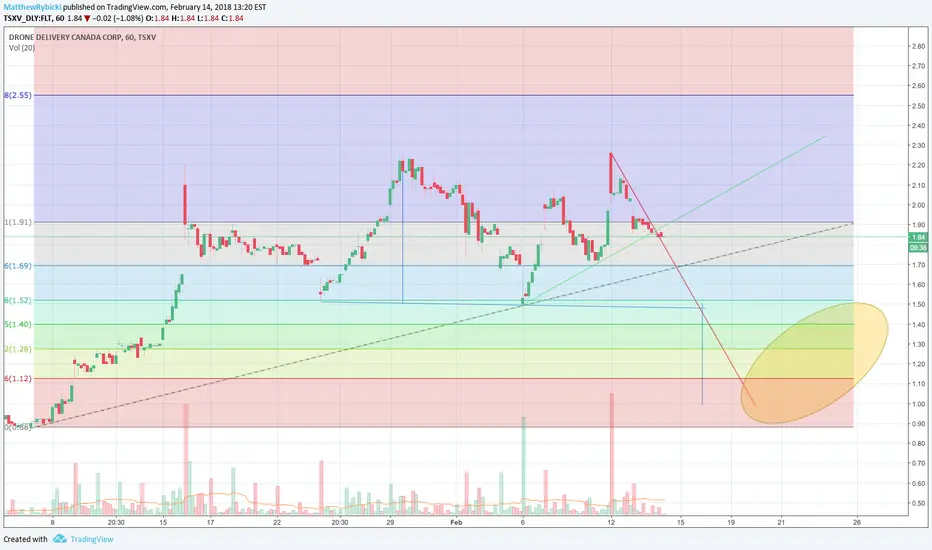Viewport: 932px width, 550px height.
Task: Click the Feb label on time axis
Action: [x=456, y=523]
